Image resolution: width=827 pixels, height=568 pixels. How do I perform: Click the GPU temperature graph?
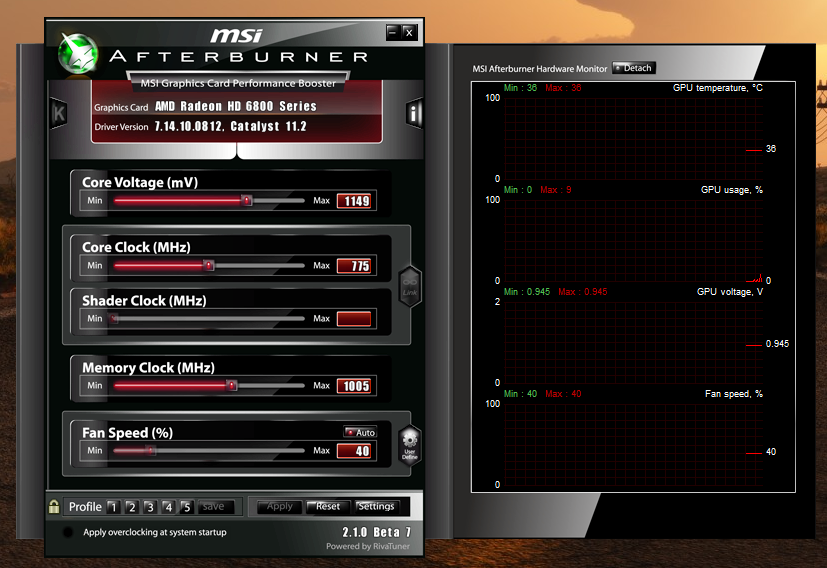pyautogui.click(x=633, y=138)
